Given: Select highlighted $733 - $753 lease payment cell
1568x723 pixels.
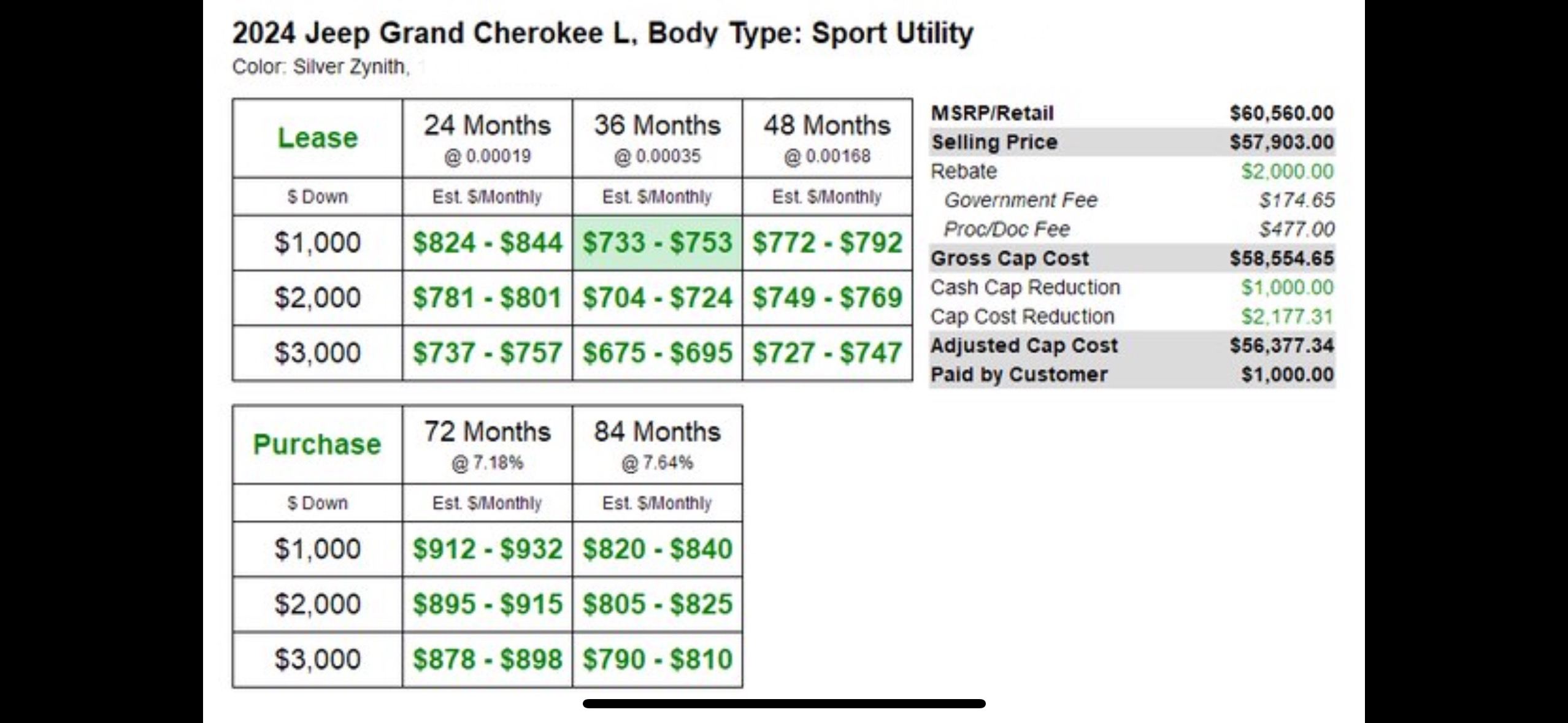Looking at the screenshot, I should [657, 242].
